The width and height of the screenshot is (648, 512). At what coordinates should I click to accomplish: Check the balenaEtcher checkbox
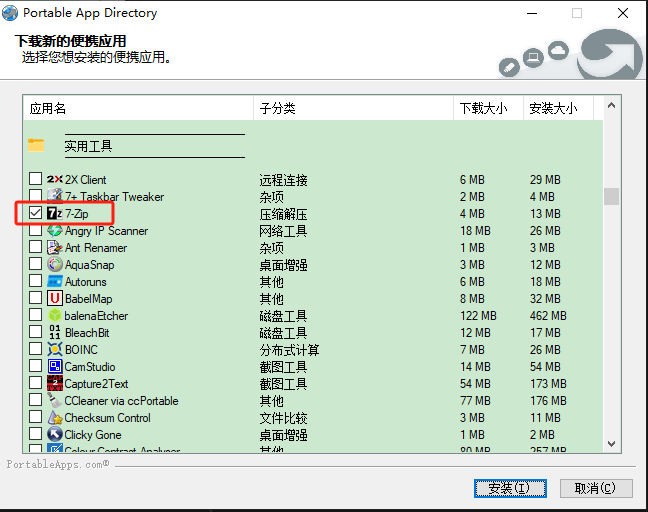pos(36,314)
